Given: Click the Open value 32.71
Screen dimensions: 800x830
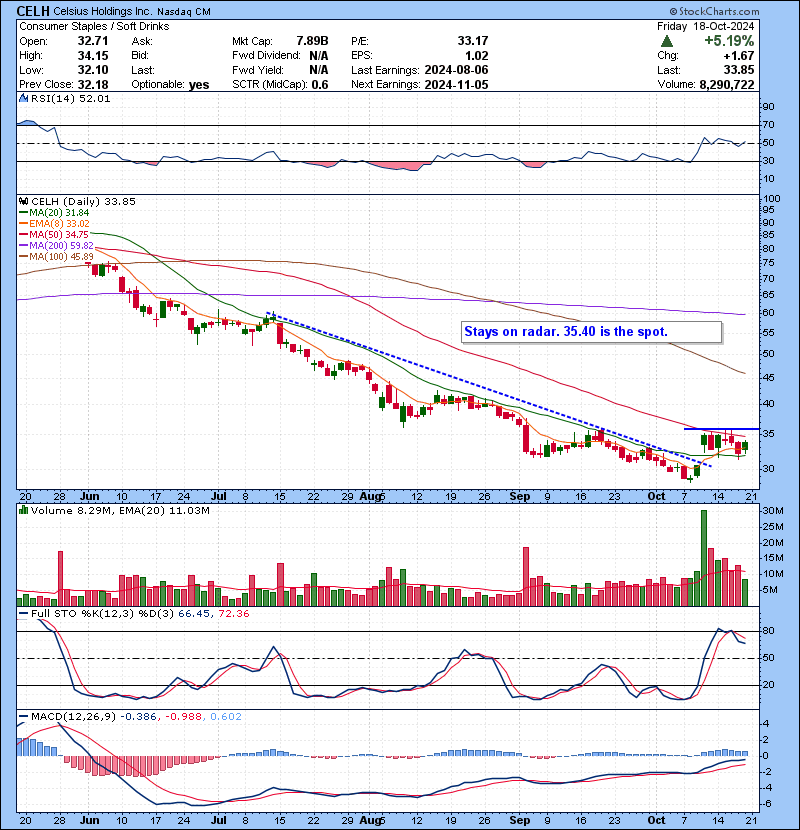Looking at the screenshot, I should pyautogui.click(x=93, y=41).
